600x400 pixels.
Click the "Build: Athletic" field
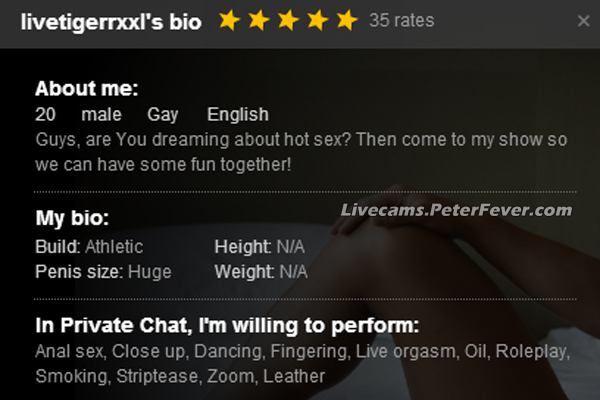tap(89, 246)
